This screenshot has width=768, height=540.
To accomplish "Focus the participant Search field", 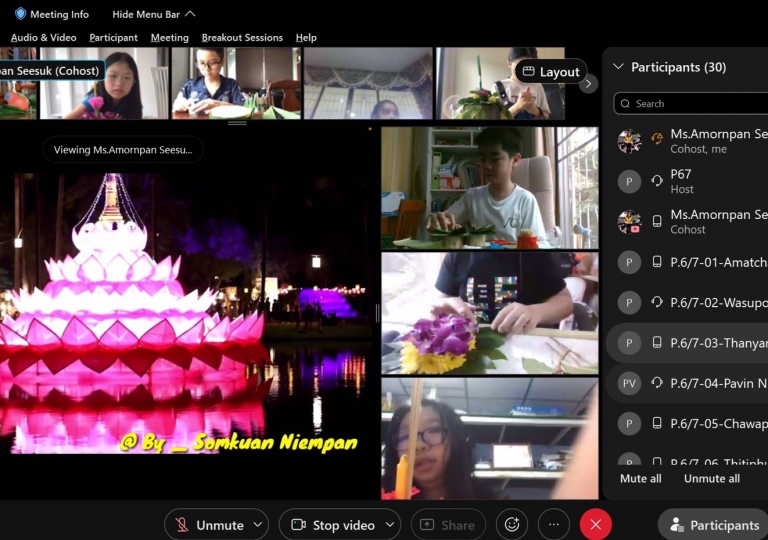I will click(691, 103).
